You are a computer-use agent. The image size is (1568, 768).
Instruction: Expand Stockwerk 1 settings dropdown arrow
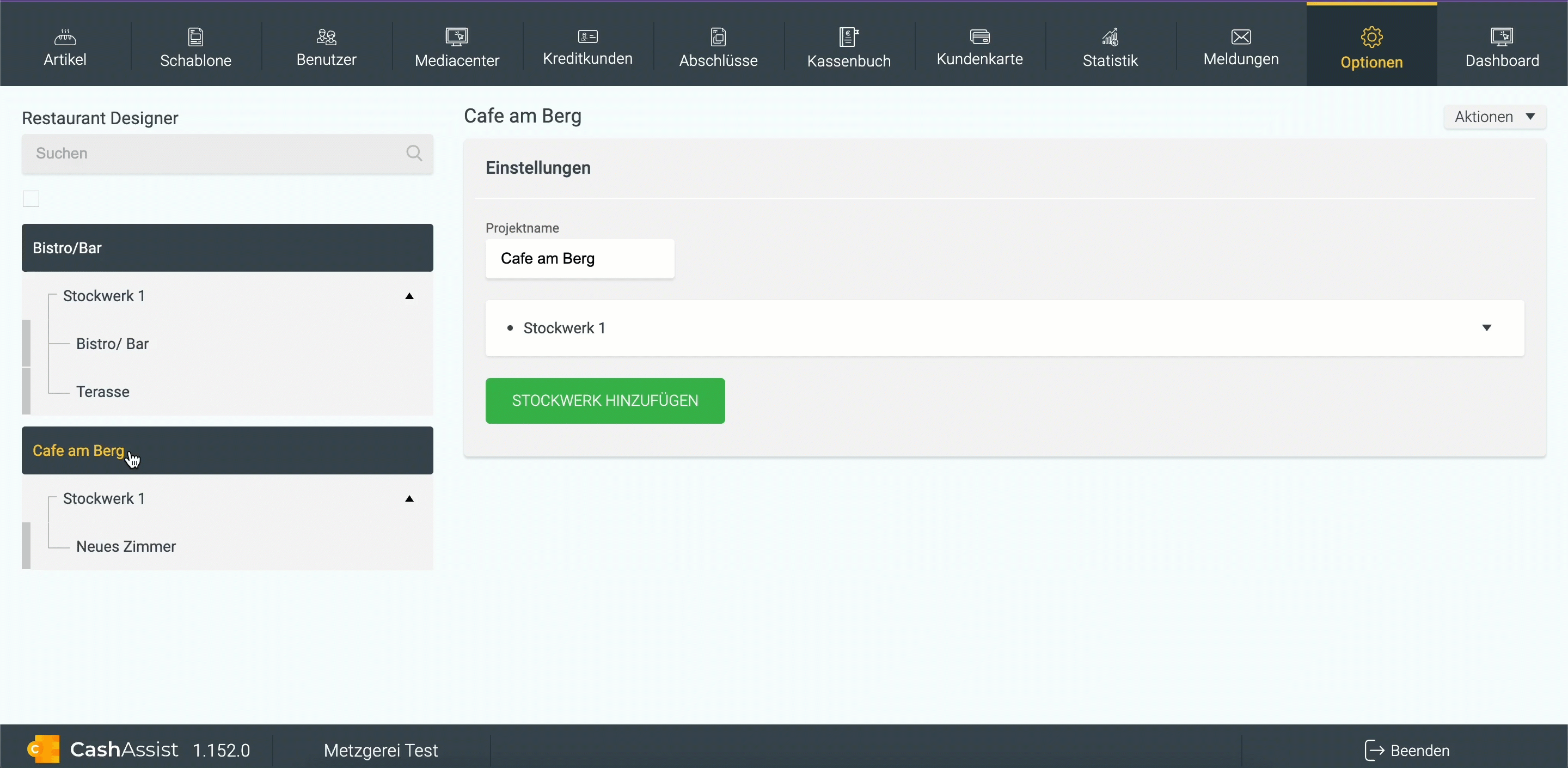(x=1486, y=328)
